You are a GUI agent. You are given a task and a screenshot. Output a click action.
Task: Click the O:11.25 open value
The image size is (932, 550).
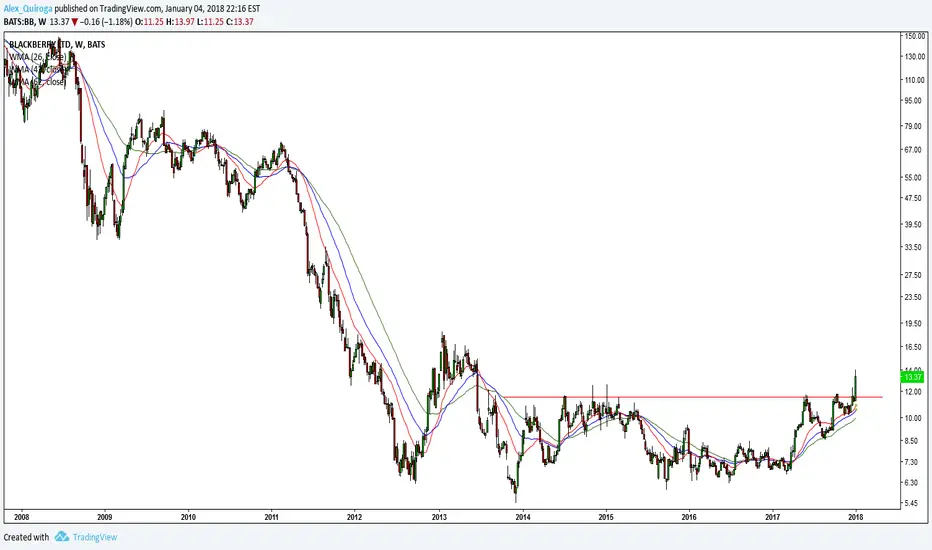[150, 22]
